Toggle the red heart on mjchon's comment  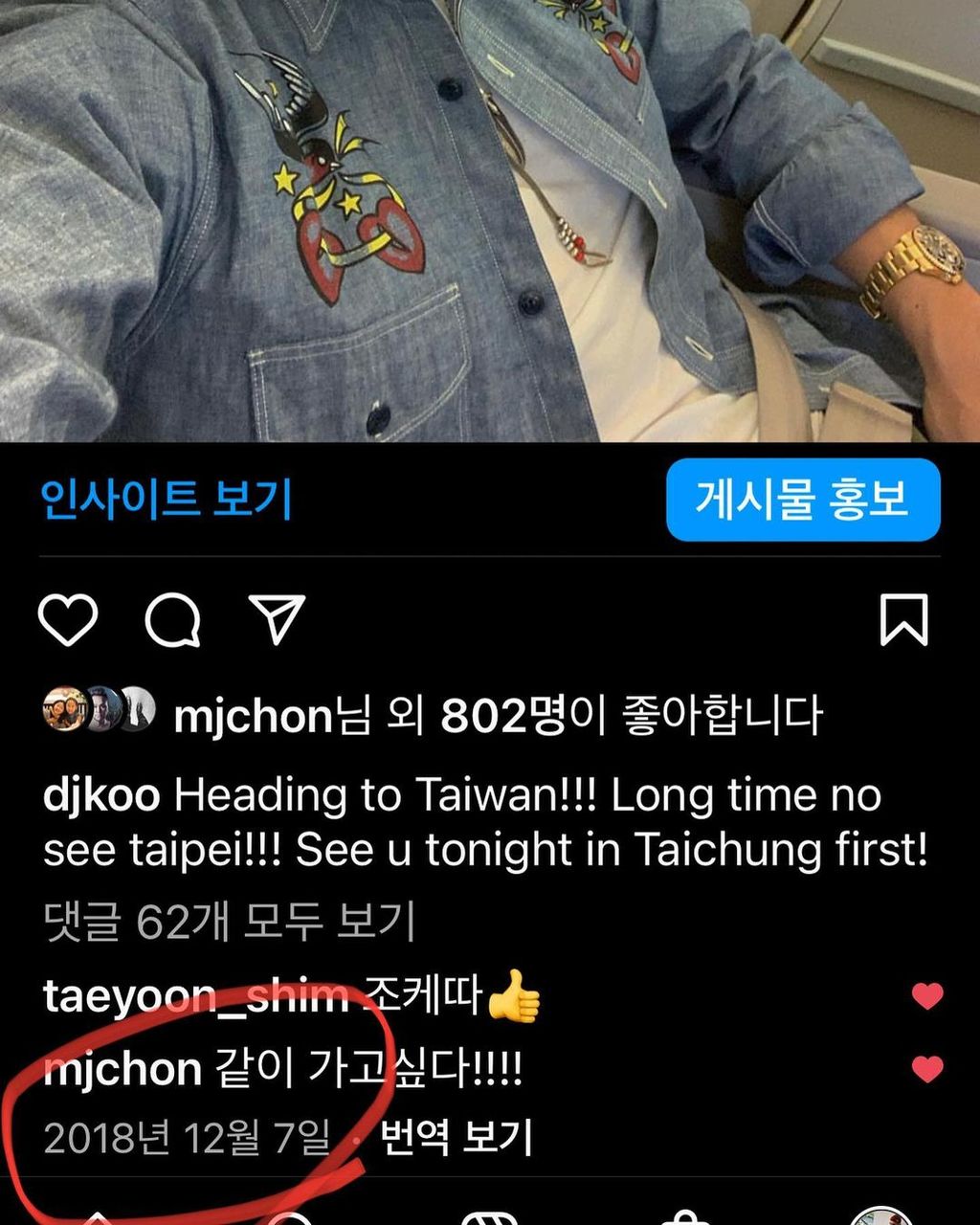tap(927, 1068)
